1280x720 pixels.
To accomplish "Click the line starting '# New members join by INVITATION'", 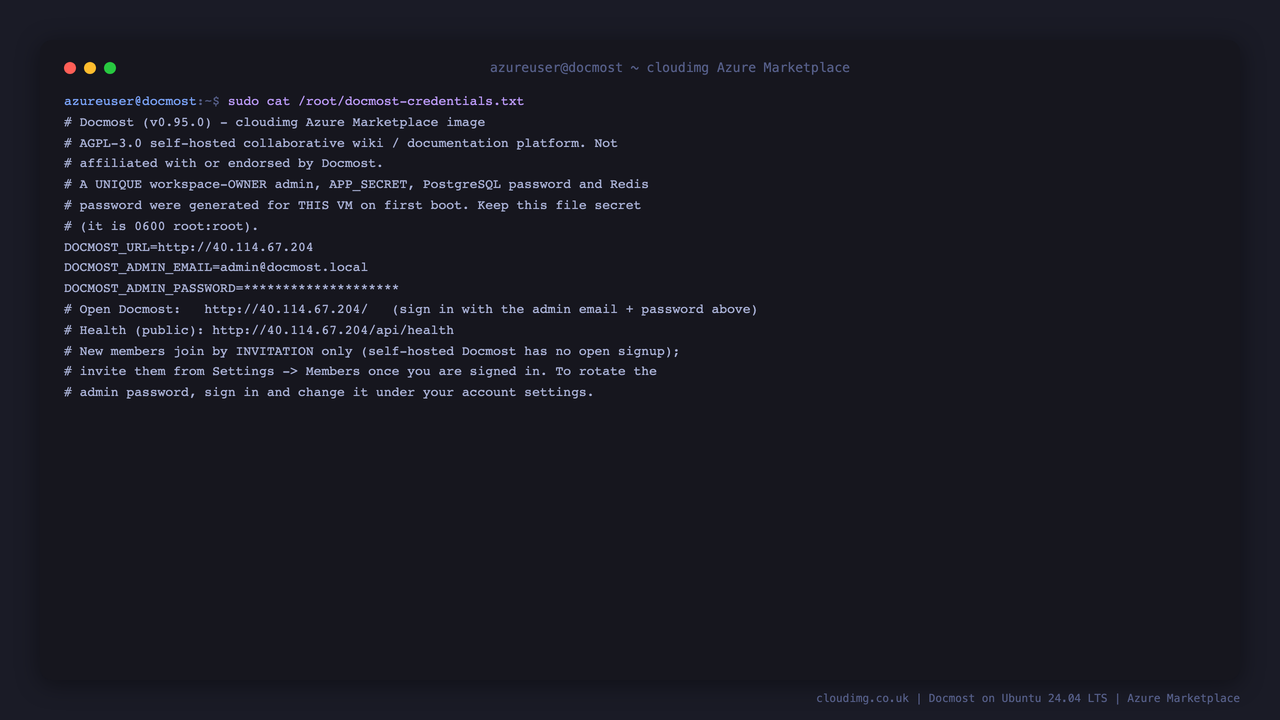I will (372, 351).
